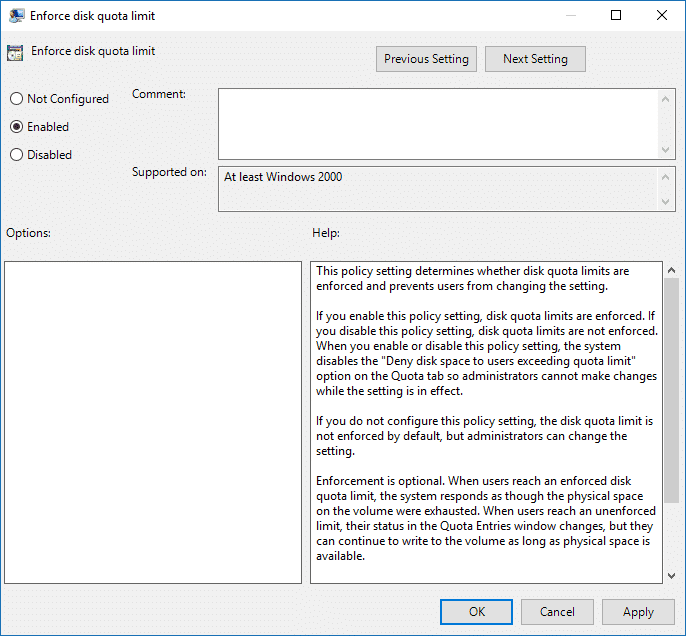The image size is (686, 636).
Task: Click the 'Options:' label
Action: click(x=28, y=233)
